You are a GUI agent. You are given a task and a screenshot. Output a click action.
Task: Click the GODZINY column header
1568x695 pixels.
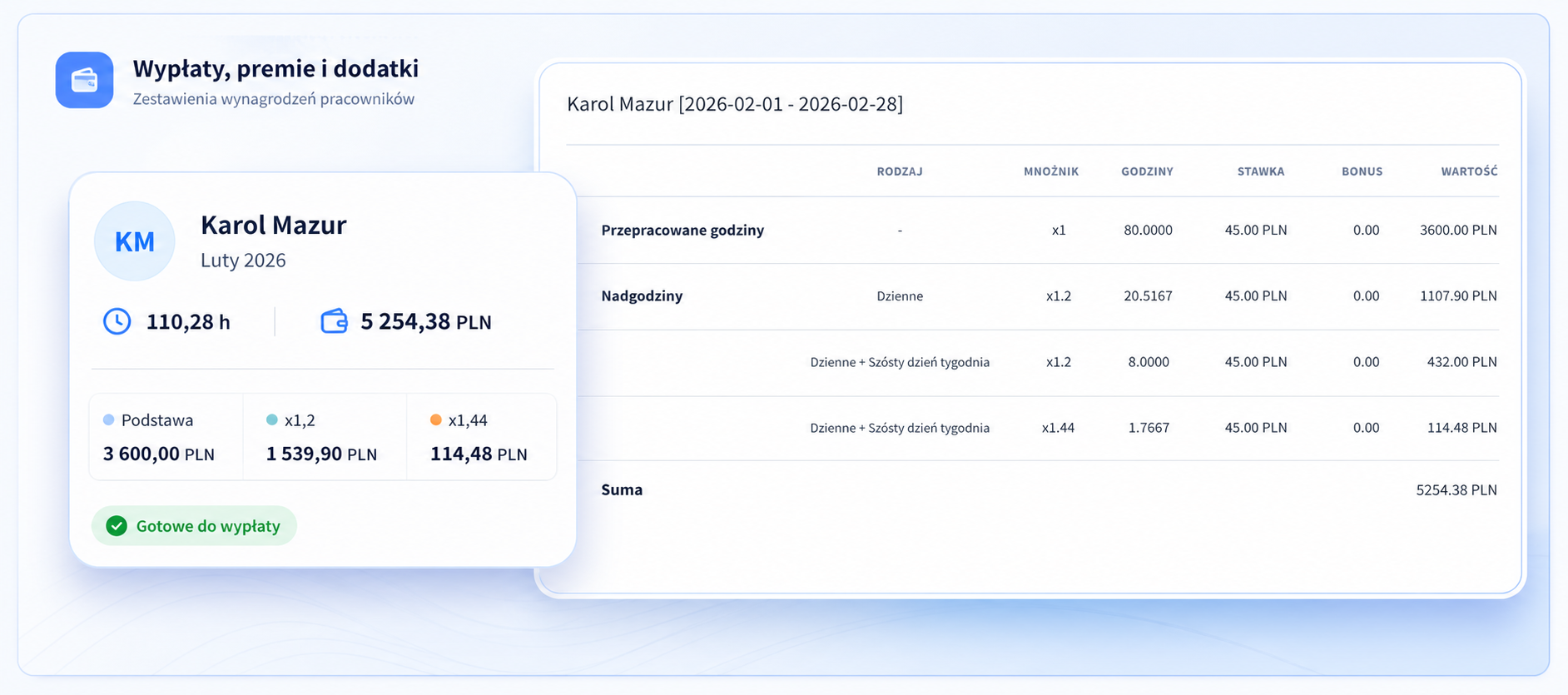pyautogui.click(x=1147, y=171)
